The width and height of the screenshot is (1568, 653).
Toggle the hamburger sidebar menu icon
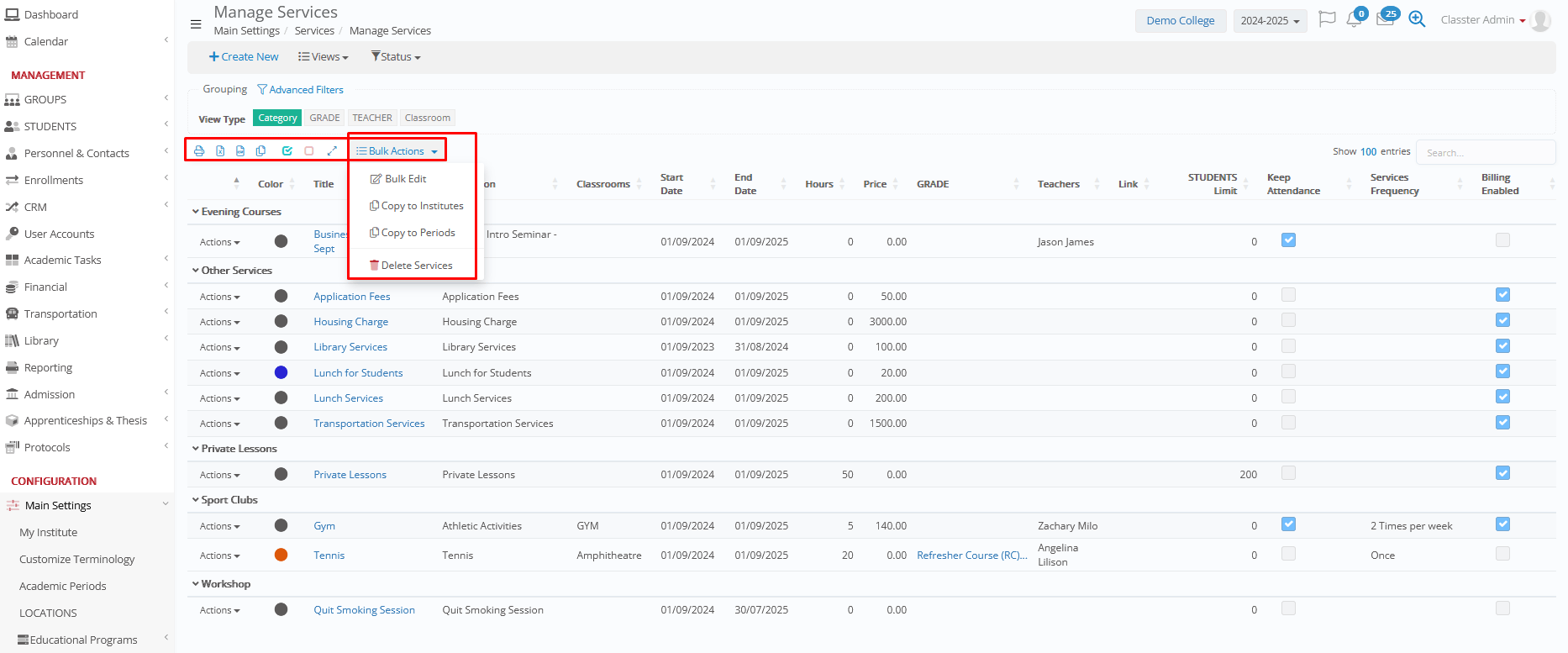point(196,24)
